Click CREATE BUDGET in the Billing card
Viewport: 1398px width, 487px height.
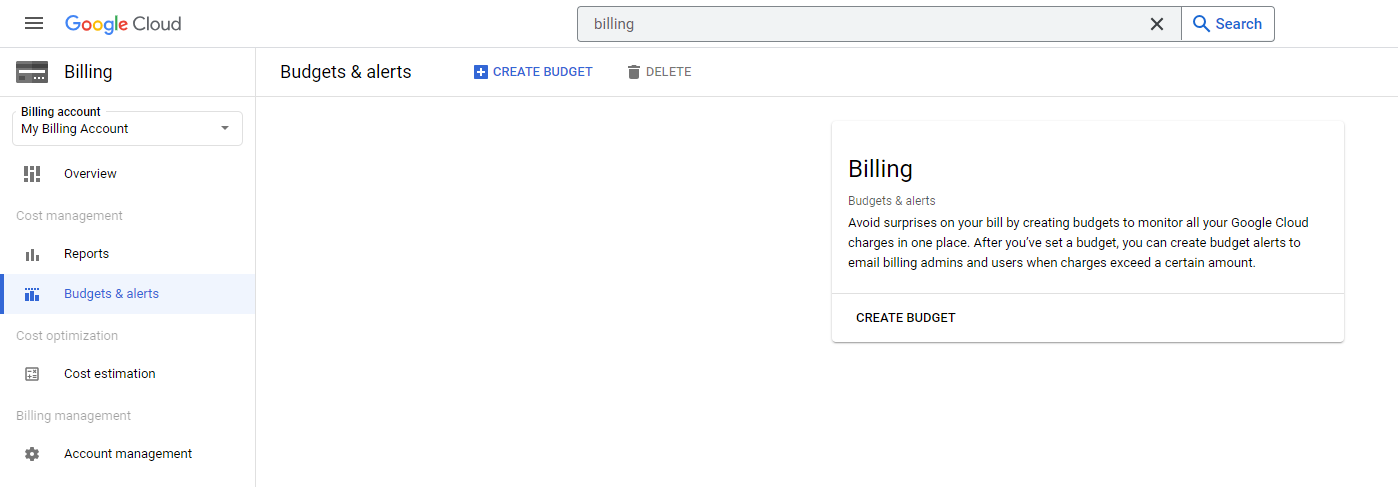pos(906,318)
